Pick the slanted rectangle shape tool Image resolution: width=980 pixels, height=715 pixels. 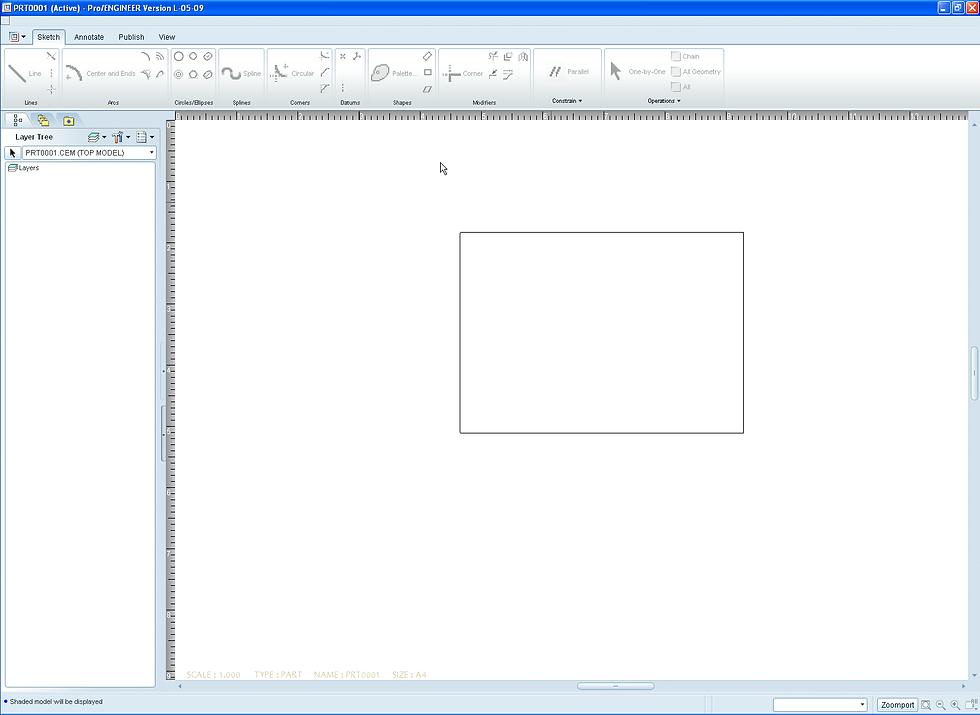(x=428, y=56)
